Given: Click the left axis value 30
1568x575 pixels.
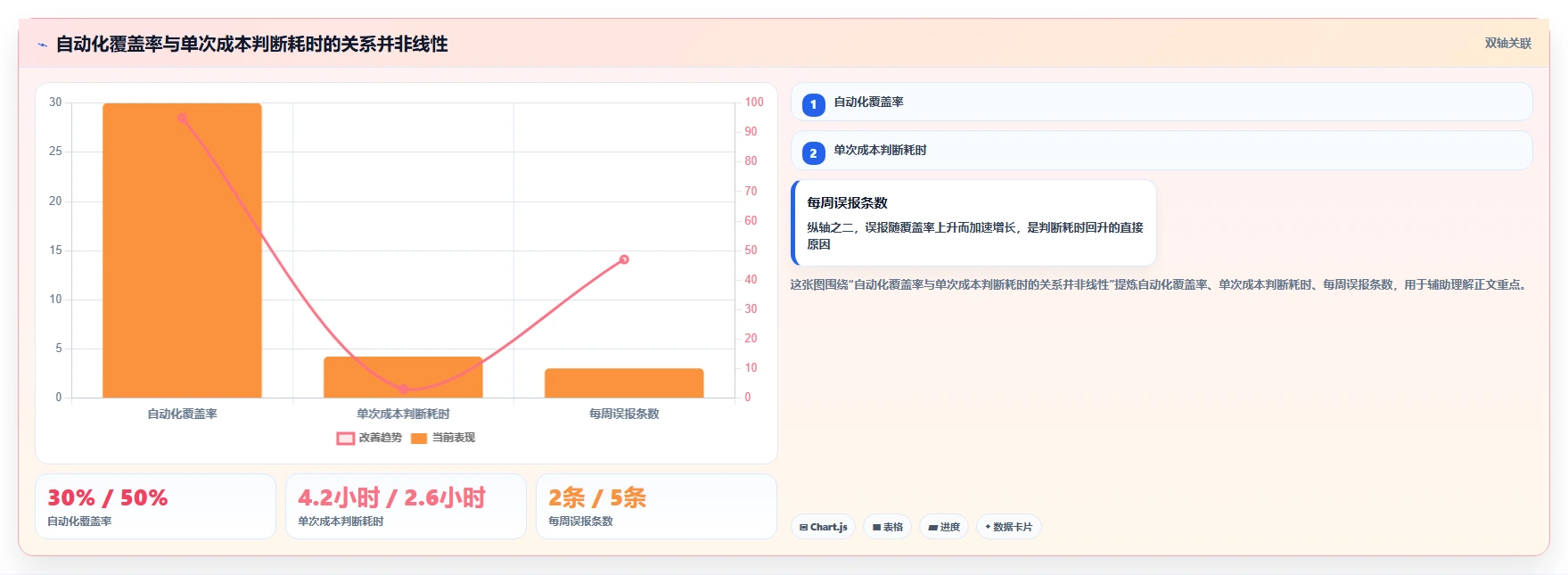Looking at the screenshot, I should click(55, 103).
